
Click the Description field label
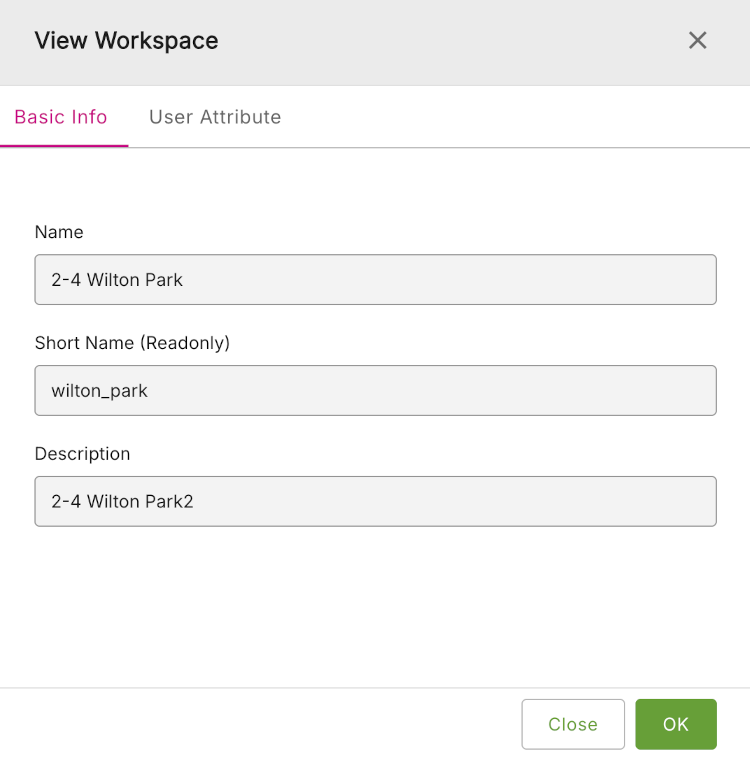pyautogui.click(x=82, y=454)
